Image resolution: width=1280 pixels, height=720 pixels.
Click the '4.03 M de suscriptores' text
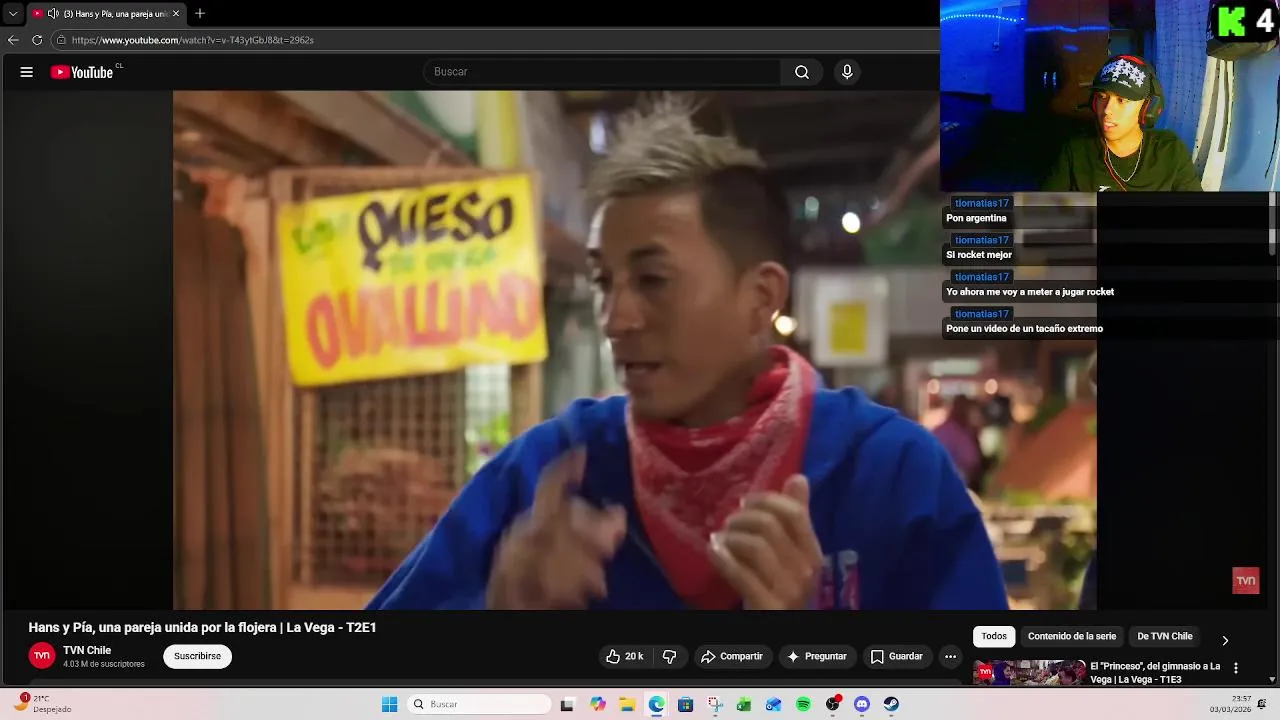click(104, 664)
